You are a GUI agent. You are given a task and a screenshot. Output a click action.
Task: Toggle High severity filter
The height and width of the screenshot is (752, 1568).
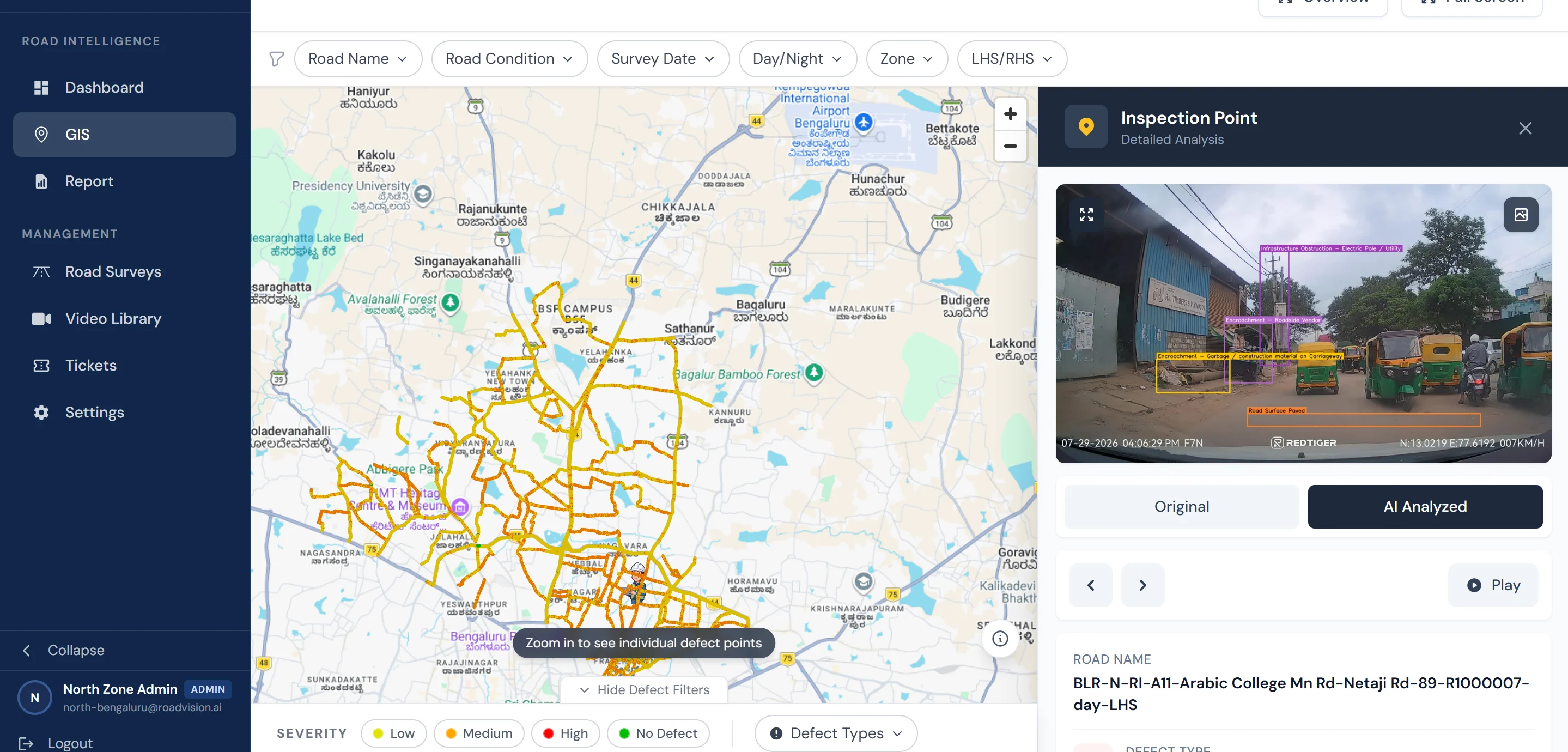coord(566,733)
